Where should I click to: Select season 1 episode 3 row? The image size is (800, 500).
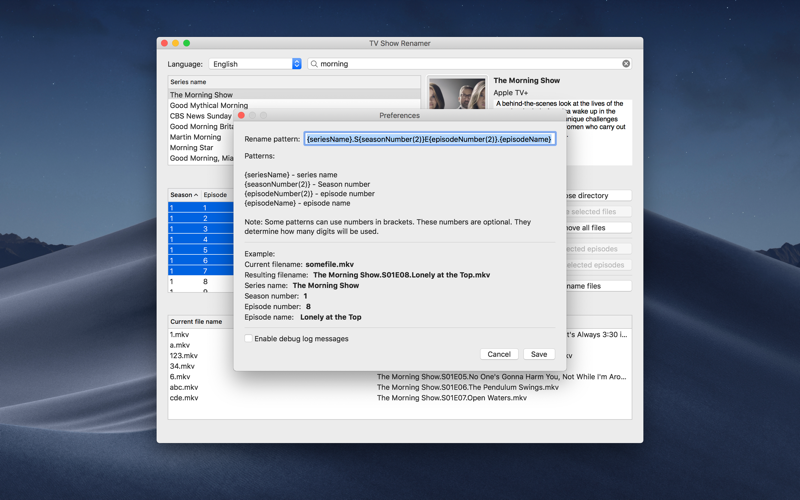point(201,229)
